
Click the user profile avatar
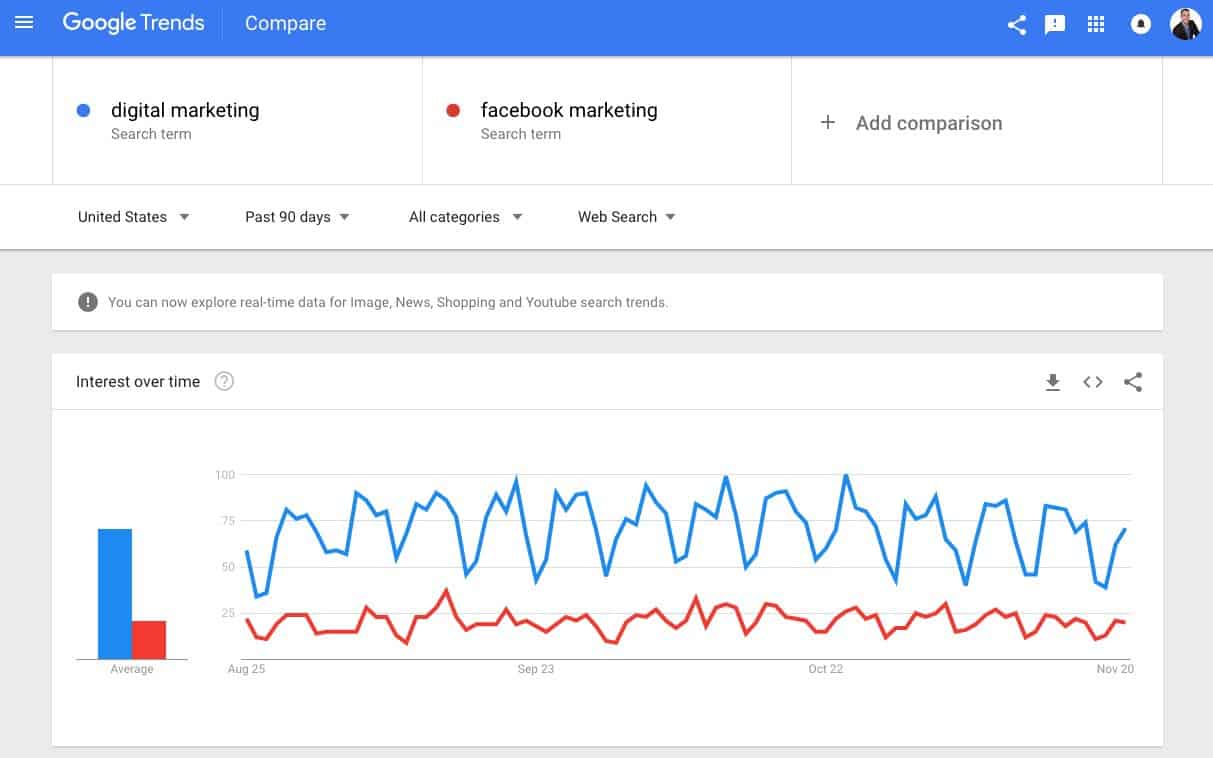1185,24
